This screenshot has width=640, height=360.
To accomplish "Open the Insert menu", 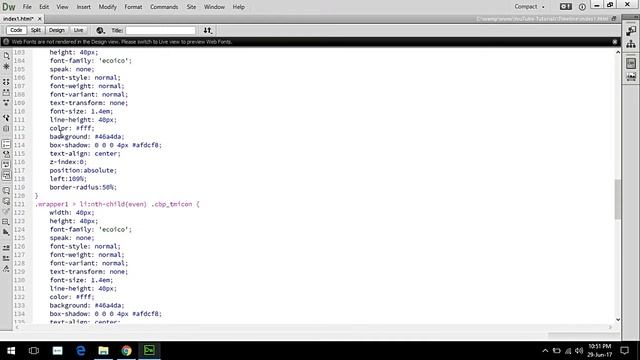I will coord(84,7).
